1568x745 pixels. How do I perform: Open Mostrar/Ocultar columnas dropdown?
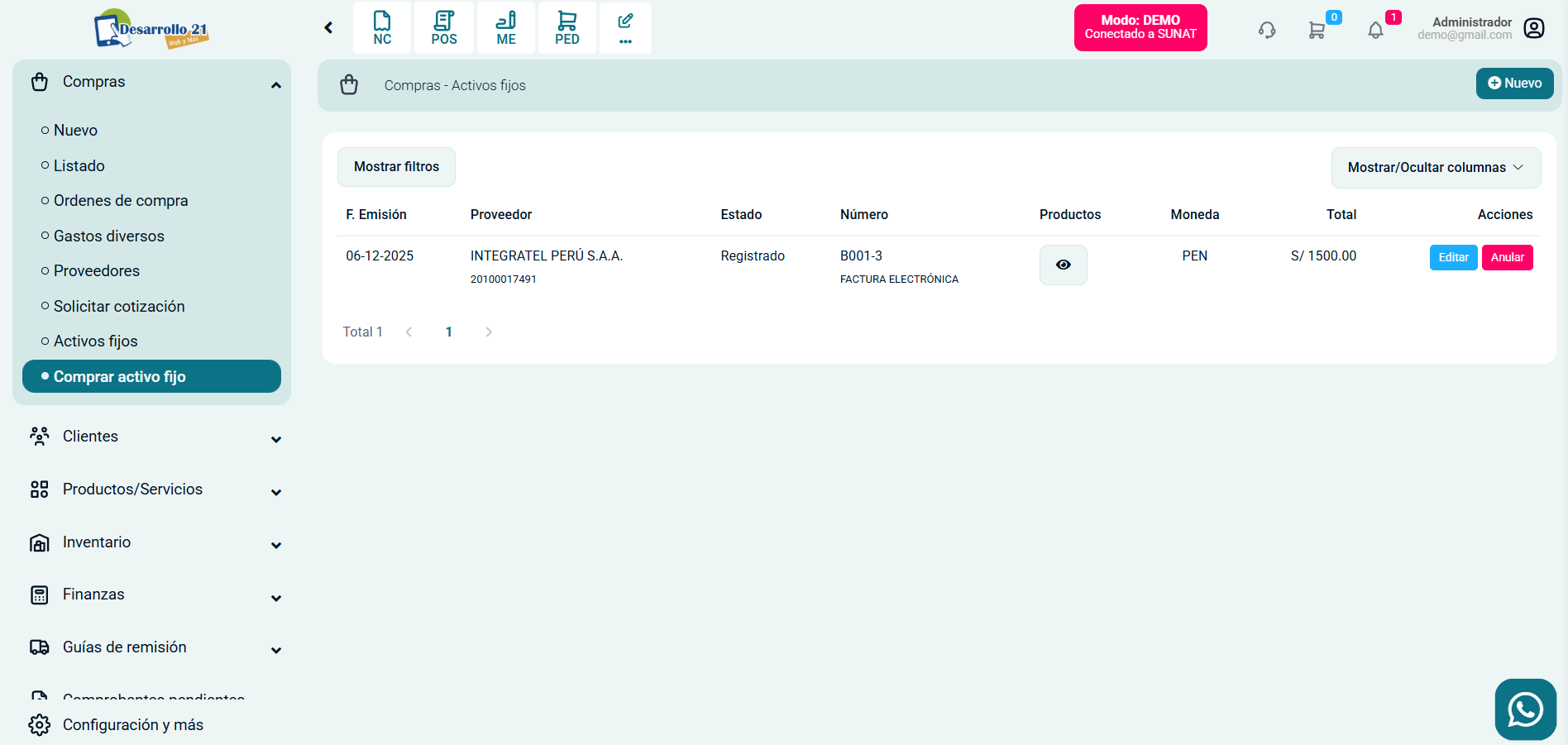(1436, 168)
